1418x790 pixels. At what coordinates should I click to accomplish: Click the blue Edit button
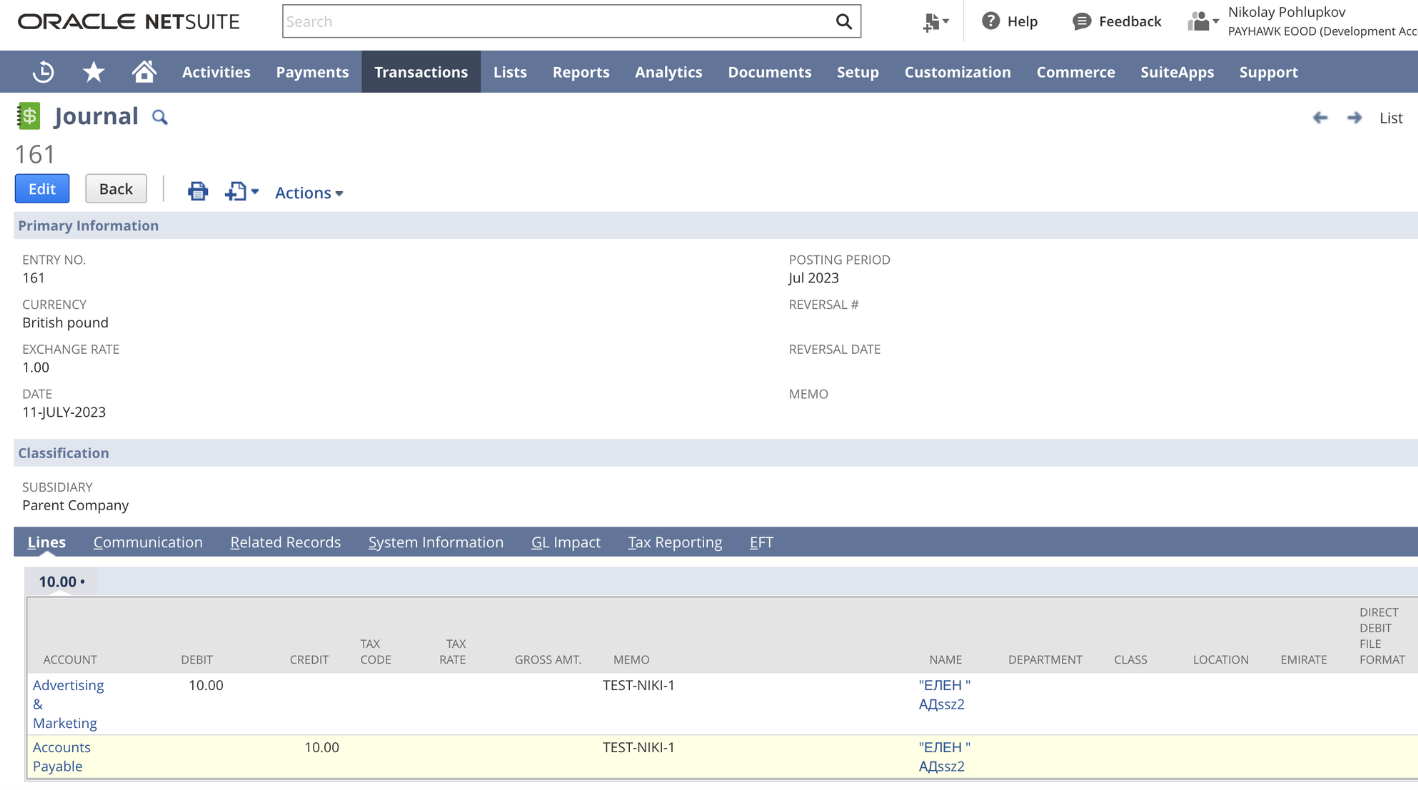(x=42, y=189)
